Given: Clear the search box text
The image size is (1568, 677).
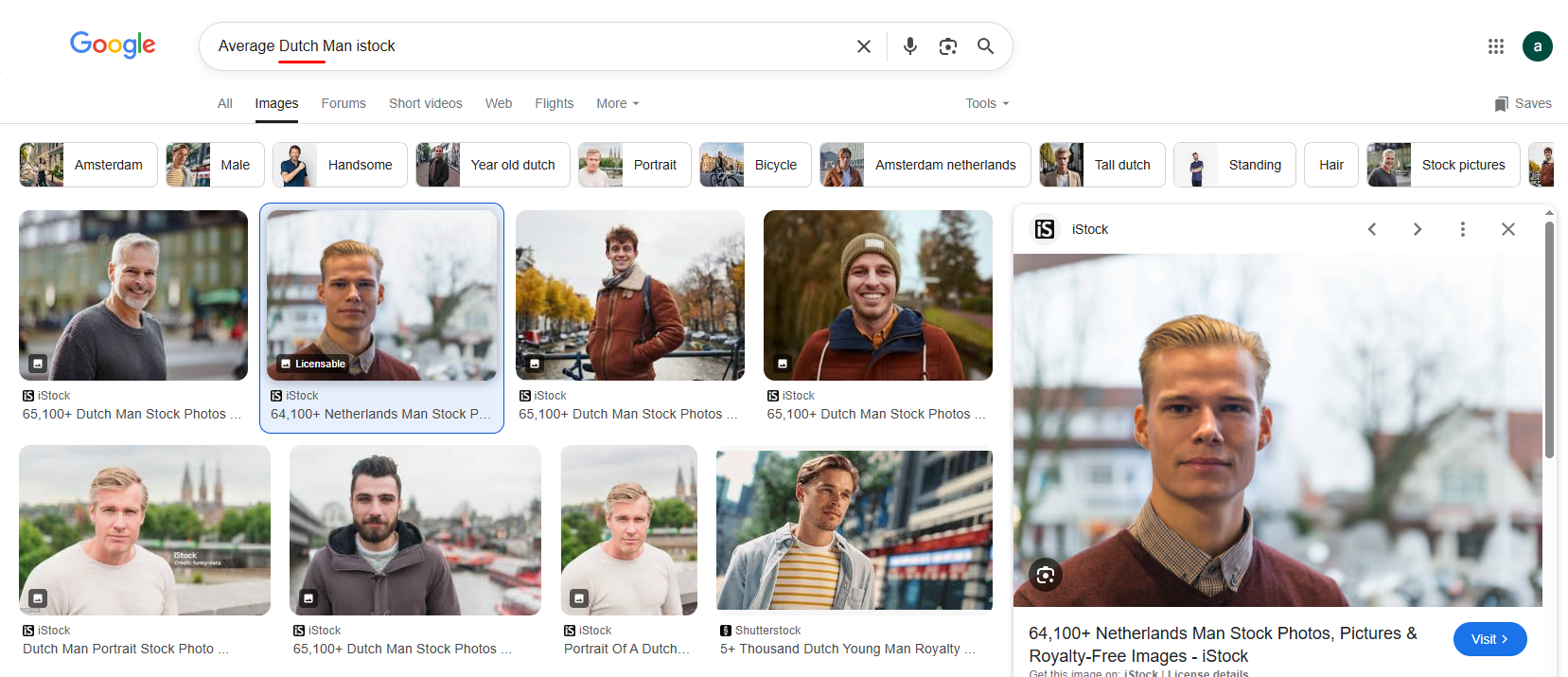Looking at the screenshot, I should (x=863, y=46).
